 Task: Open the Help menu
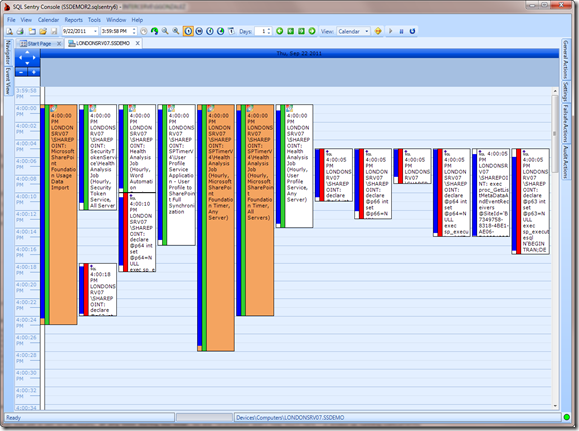tap(137, 20)
